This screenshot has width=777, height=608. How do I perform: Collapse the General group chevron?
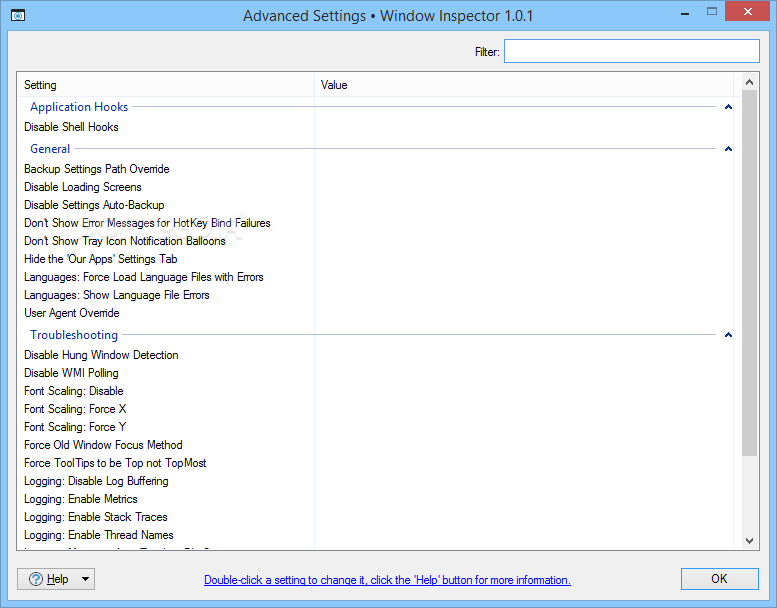click(x=728, y=149)
